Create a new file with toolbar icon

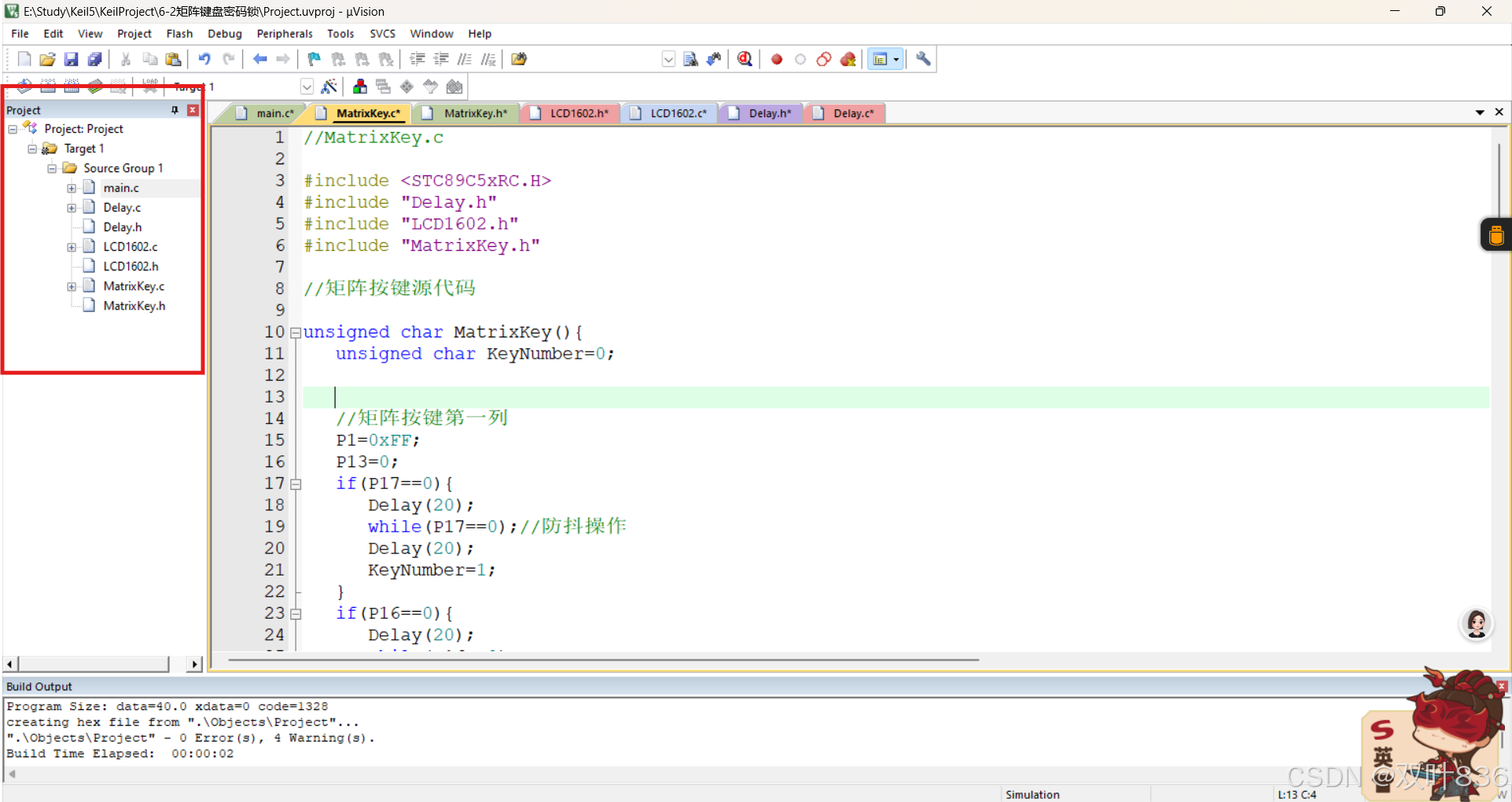pos(24,59)
